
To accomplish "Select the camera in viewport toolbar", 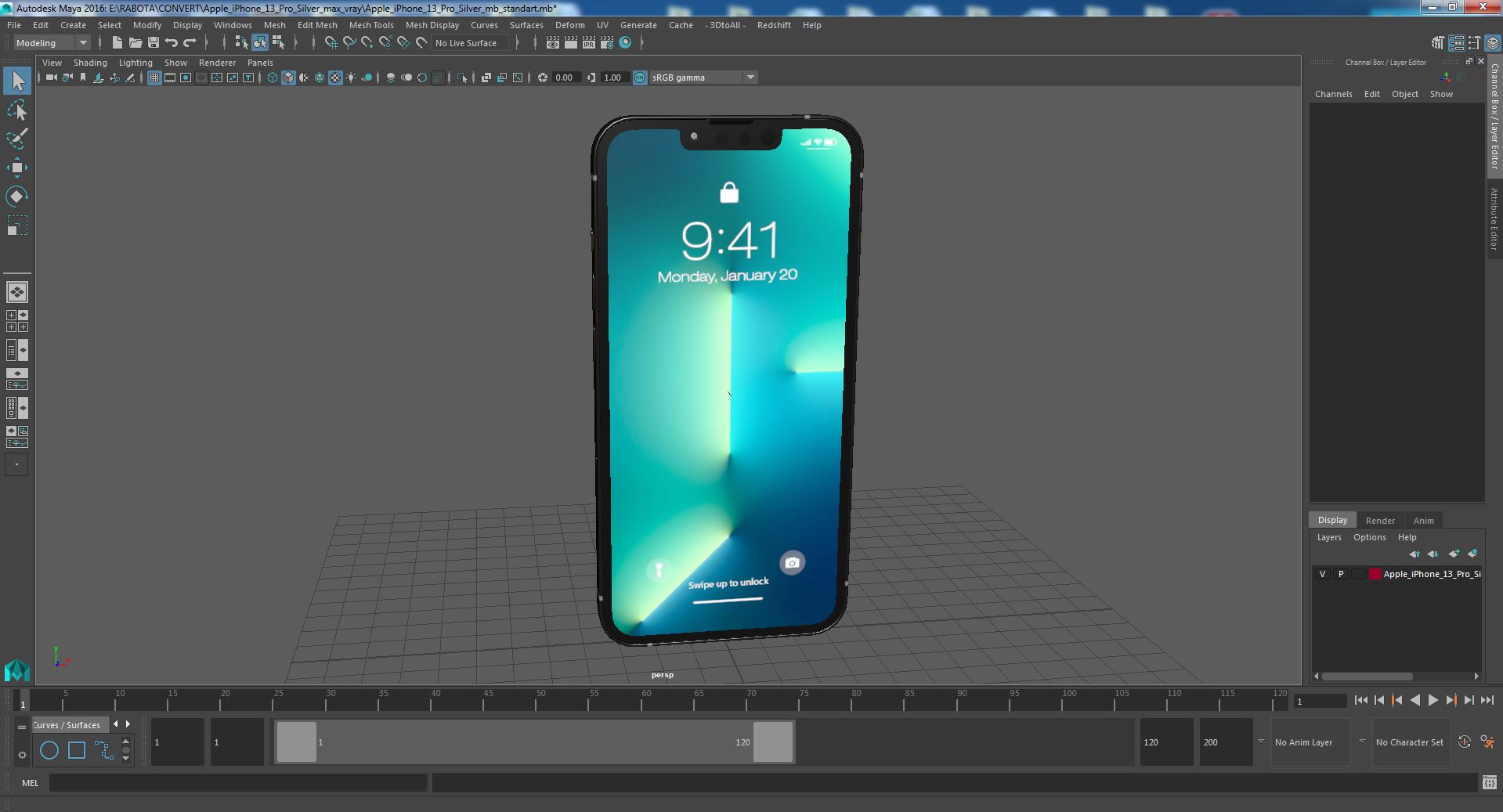I will (x=52, y=78).
